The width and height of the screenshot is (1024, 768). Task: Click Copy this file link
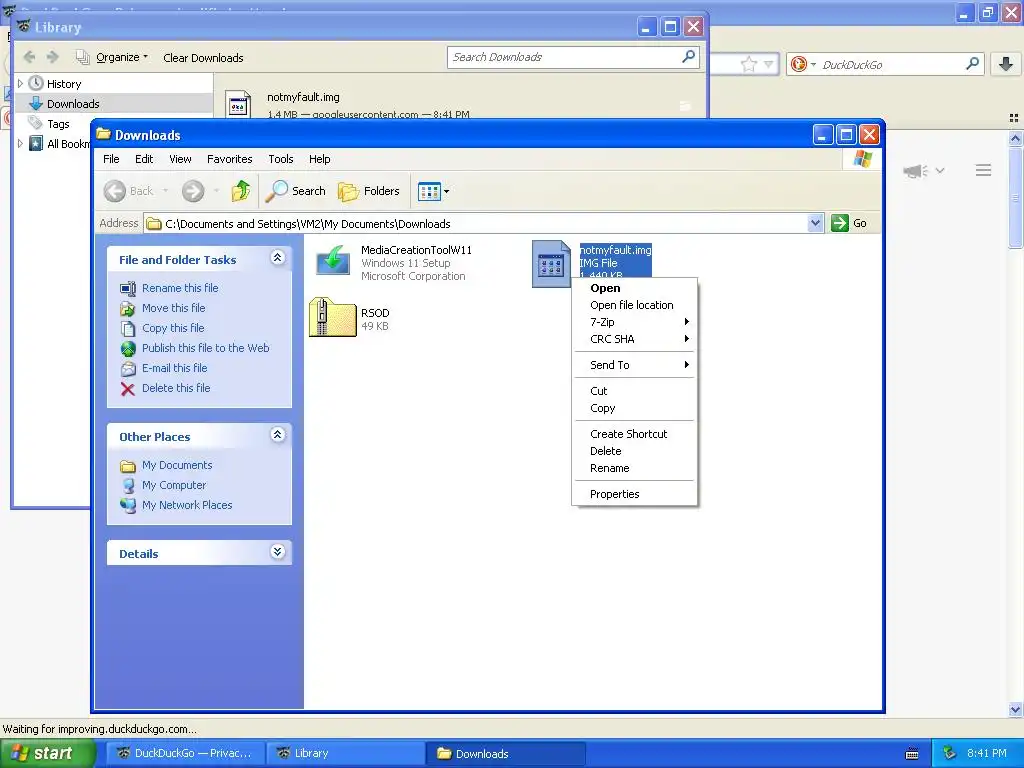[x=172, y=328]
